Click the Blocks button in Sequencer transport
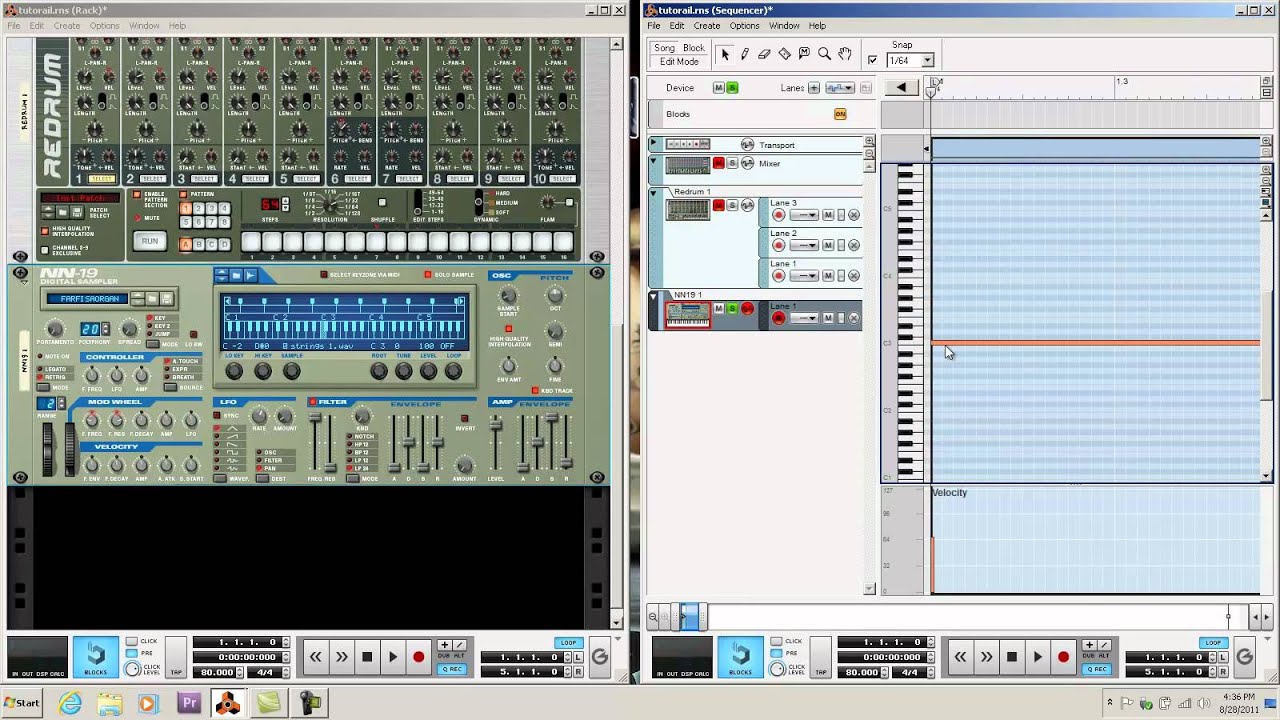Viewport: 1280px width, 720px height. (x=740, y=656)
